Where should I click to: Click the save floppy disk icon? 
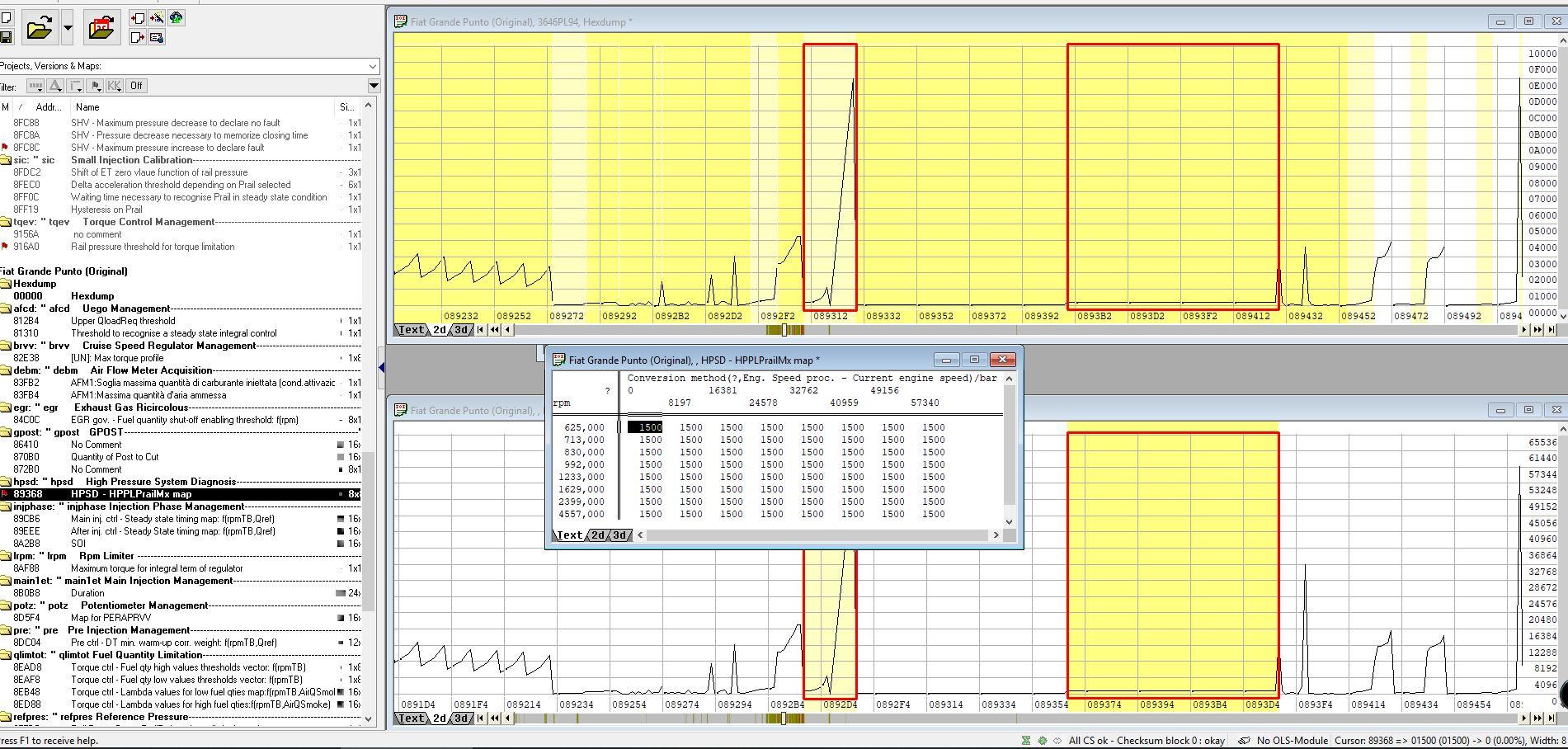(x=6, y=37)
